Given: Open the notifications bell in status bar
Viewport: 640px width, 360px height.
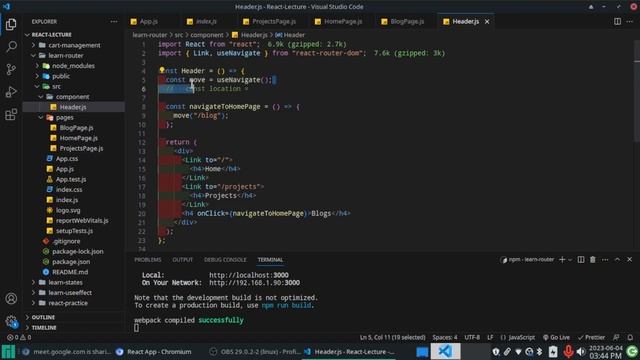Looking at the screenshot, I should [630, 338].
